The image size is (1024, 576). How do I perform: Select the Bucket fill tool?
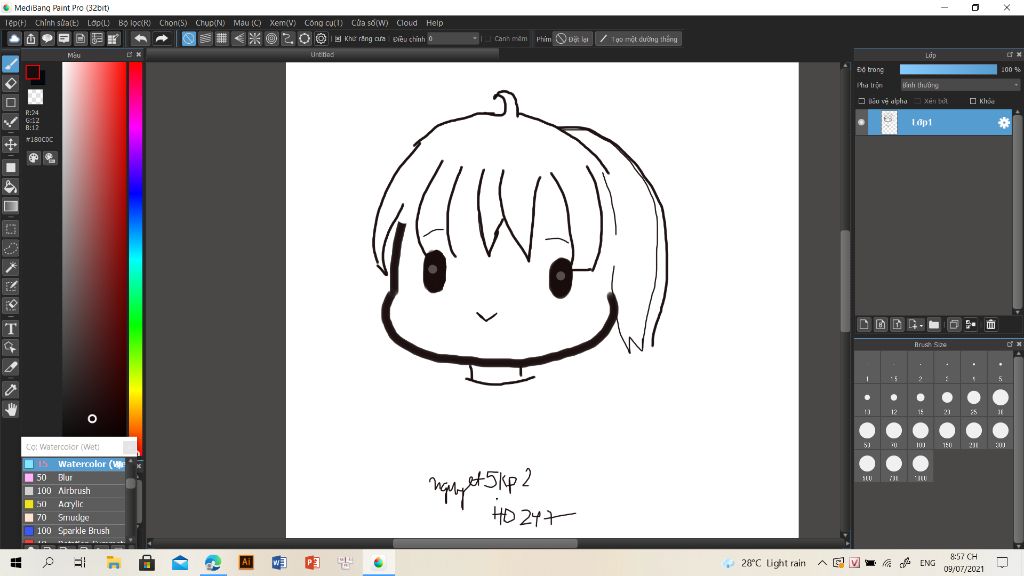(10, 187)
